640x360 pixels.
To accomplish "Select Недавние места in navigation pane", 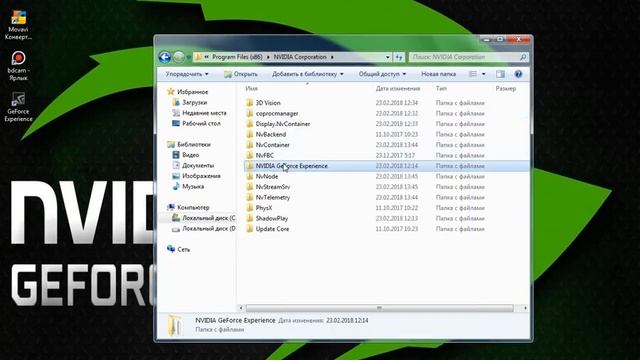I will [x=204, y=113].
